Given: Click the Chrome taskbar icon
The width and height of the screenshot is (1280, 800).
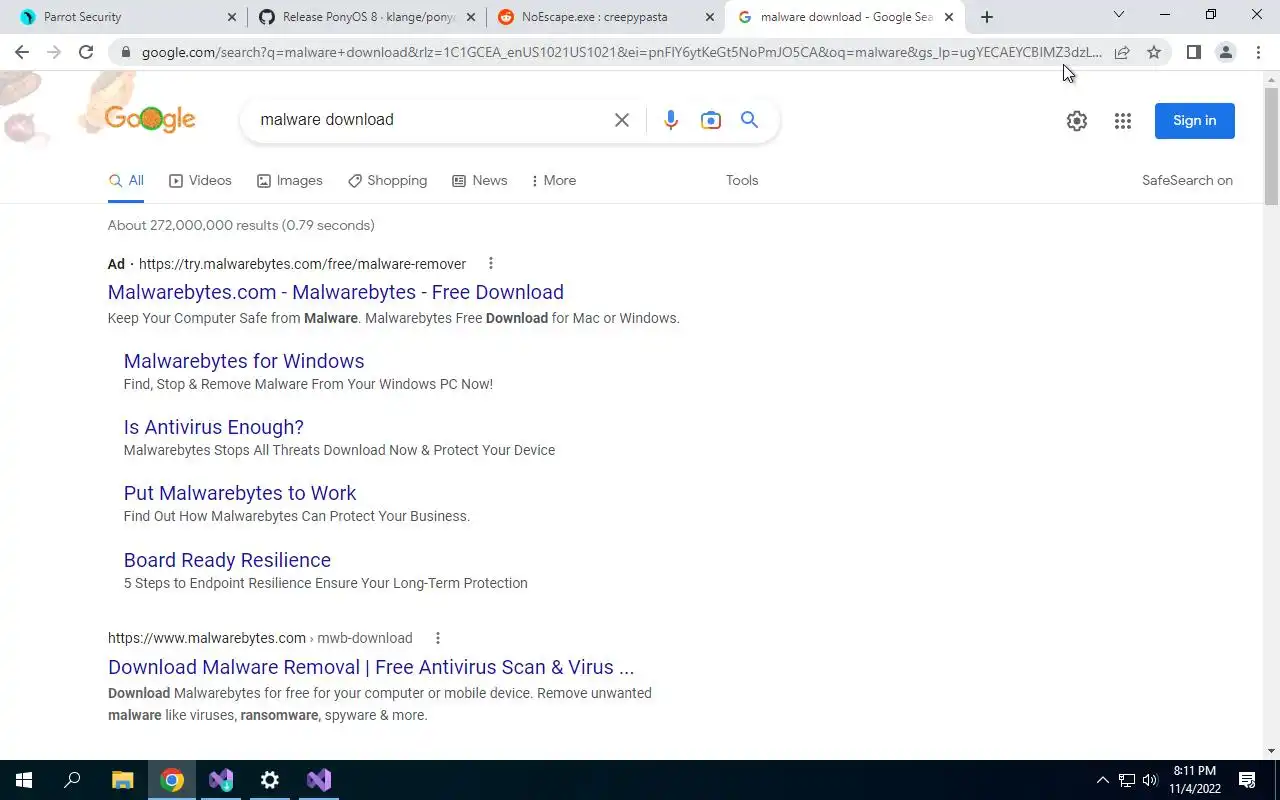Looking at the screenshot, I should pos(172,780).
